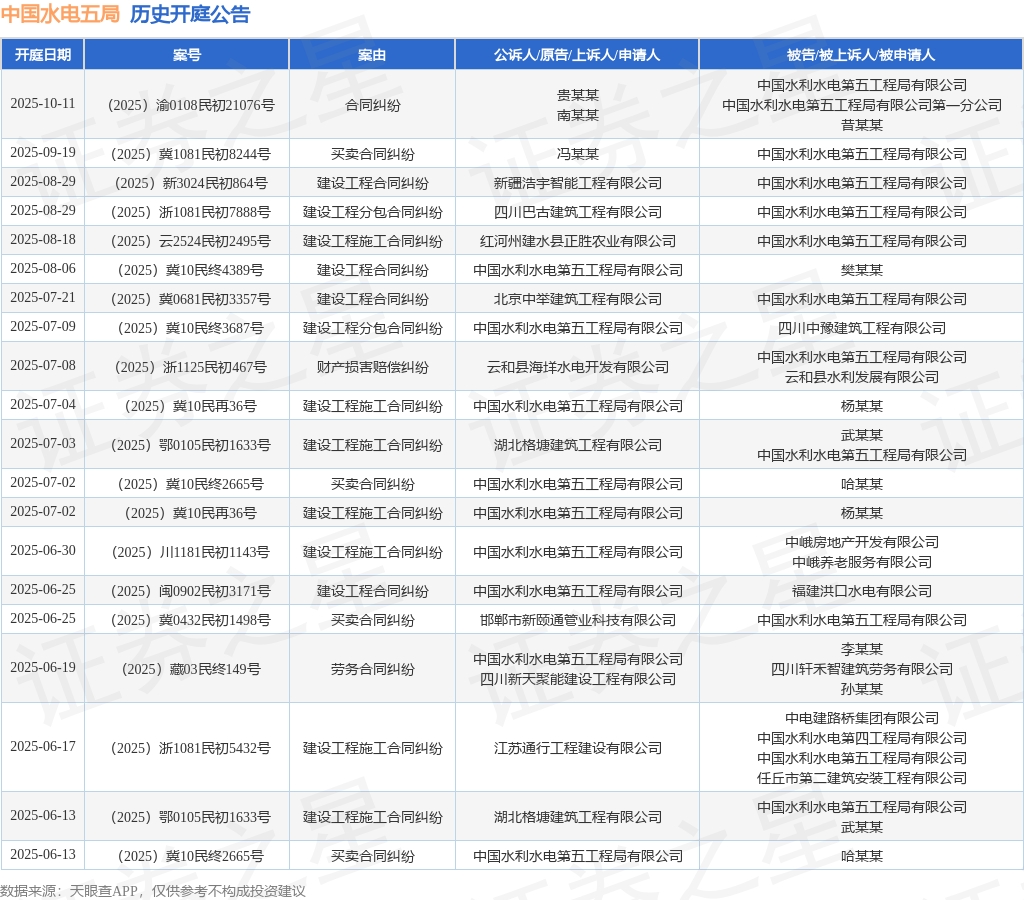The width and height of the screenshot is (1024, 900).
Task: Click the date 2025-06-30
Action: click(x=43, y=551)
